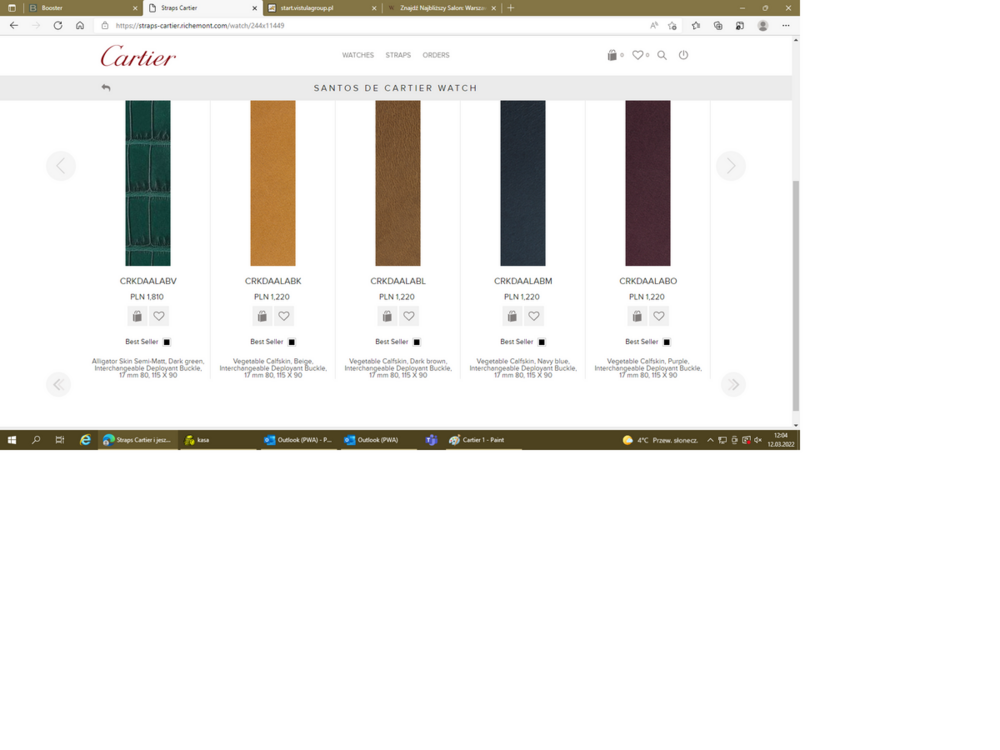Add CRKDAALABV strap to shopping bag
This screenshot has width=1000, height=750.
(137, 316)
